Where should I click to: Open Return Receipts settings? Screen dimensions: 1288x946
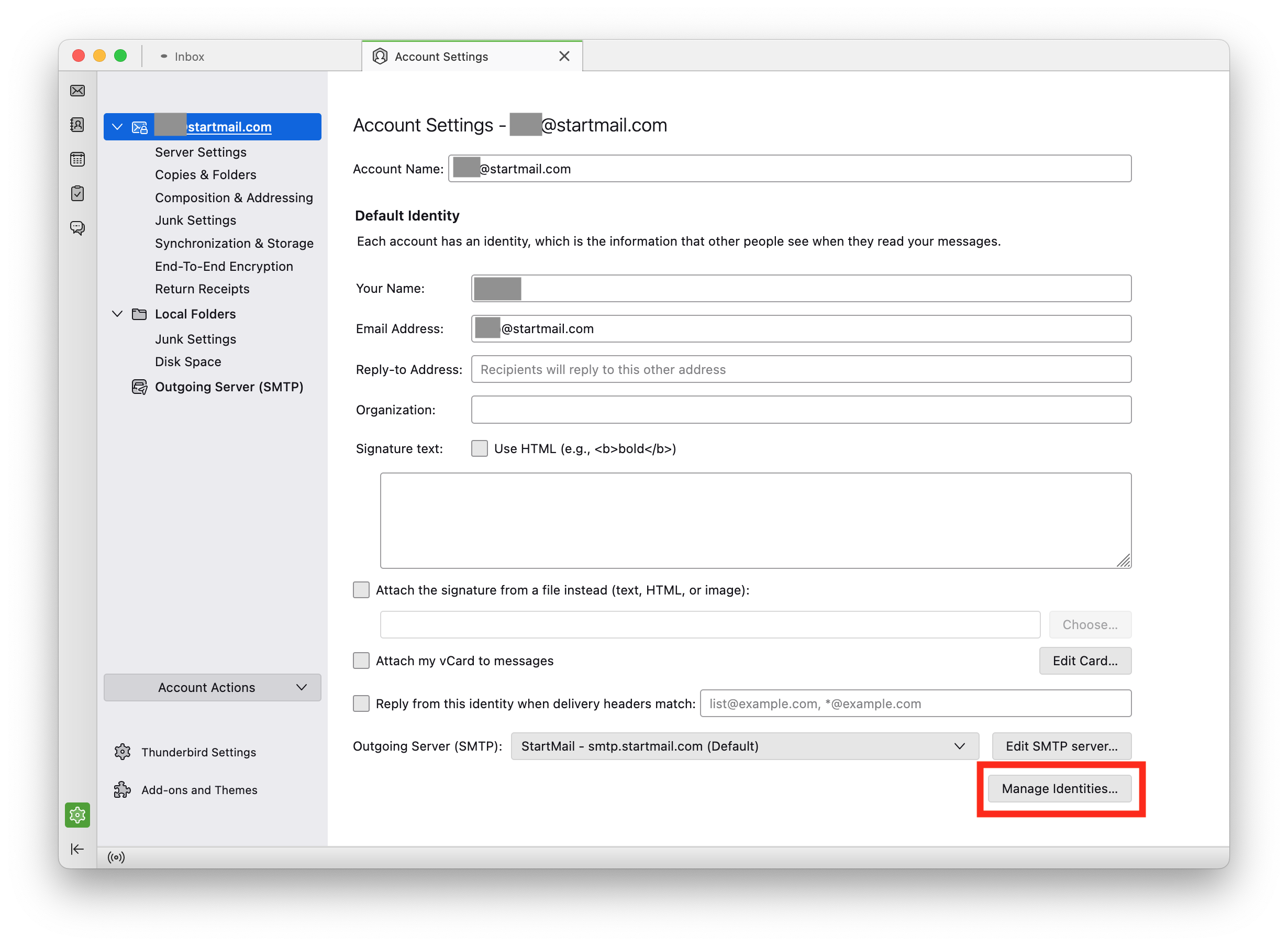pos(202,289)
